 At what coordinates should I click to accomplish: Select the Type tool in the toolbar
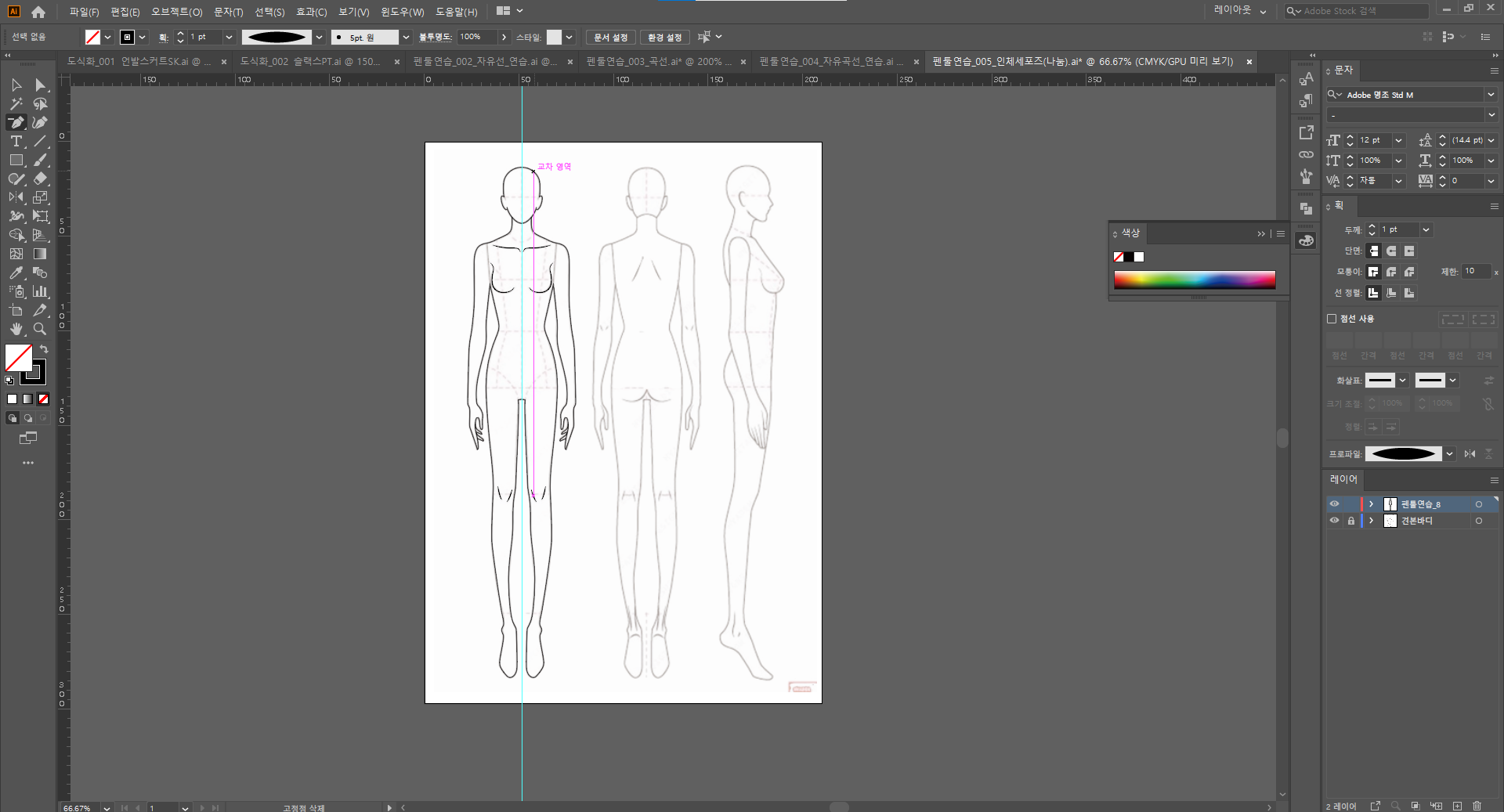16,142
